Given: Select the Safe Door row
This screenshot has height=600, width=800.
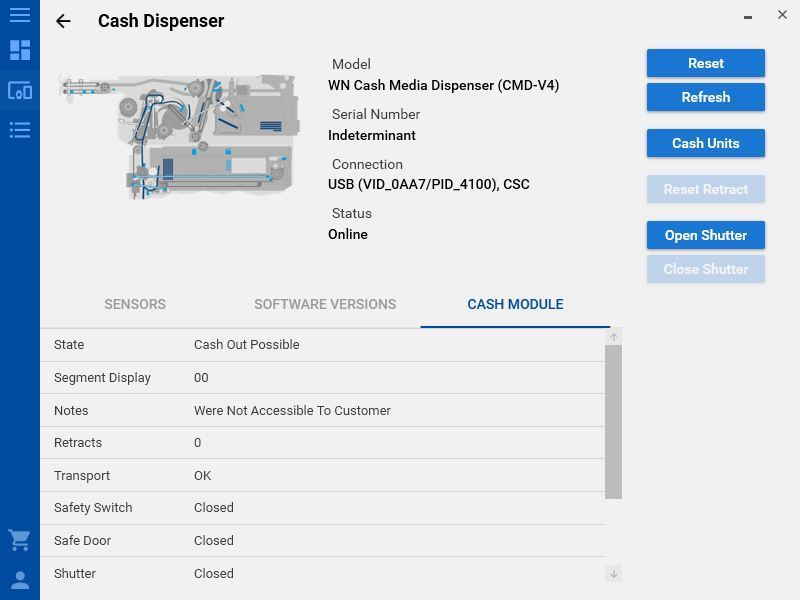Looking at the screenshot, I should tap(322, 540).
